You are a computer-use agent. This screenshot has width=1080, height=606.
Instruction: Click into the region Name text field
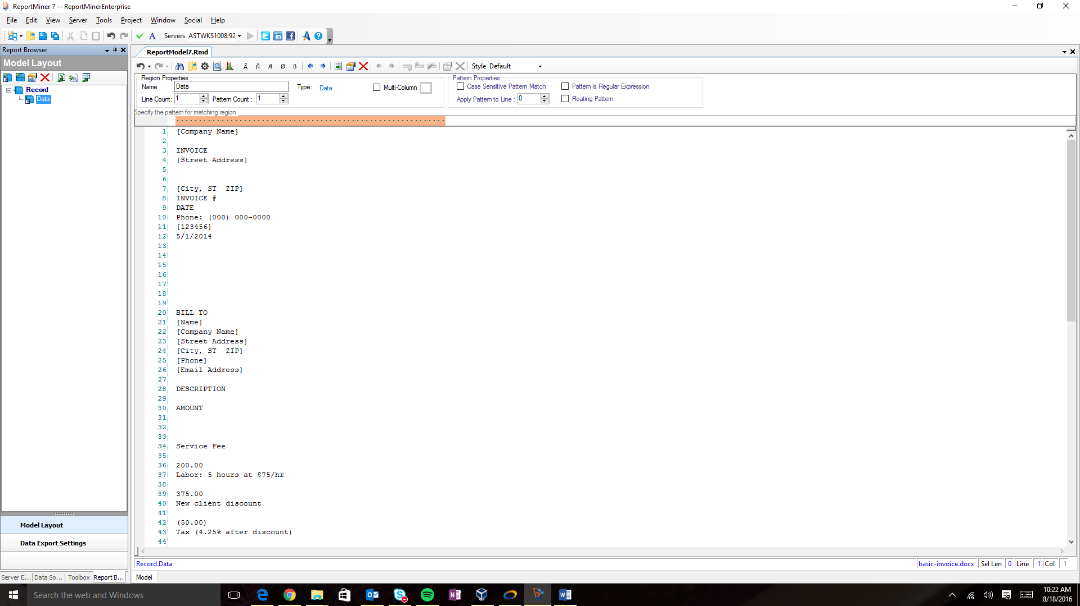(x=230, y=87)
